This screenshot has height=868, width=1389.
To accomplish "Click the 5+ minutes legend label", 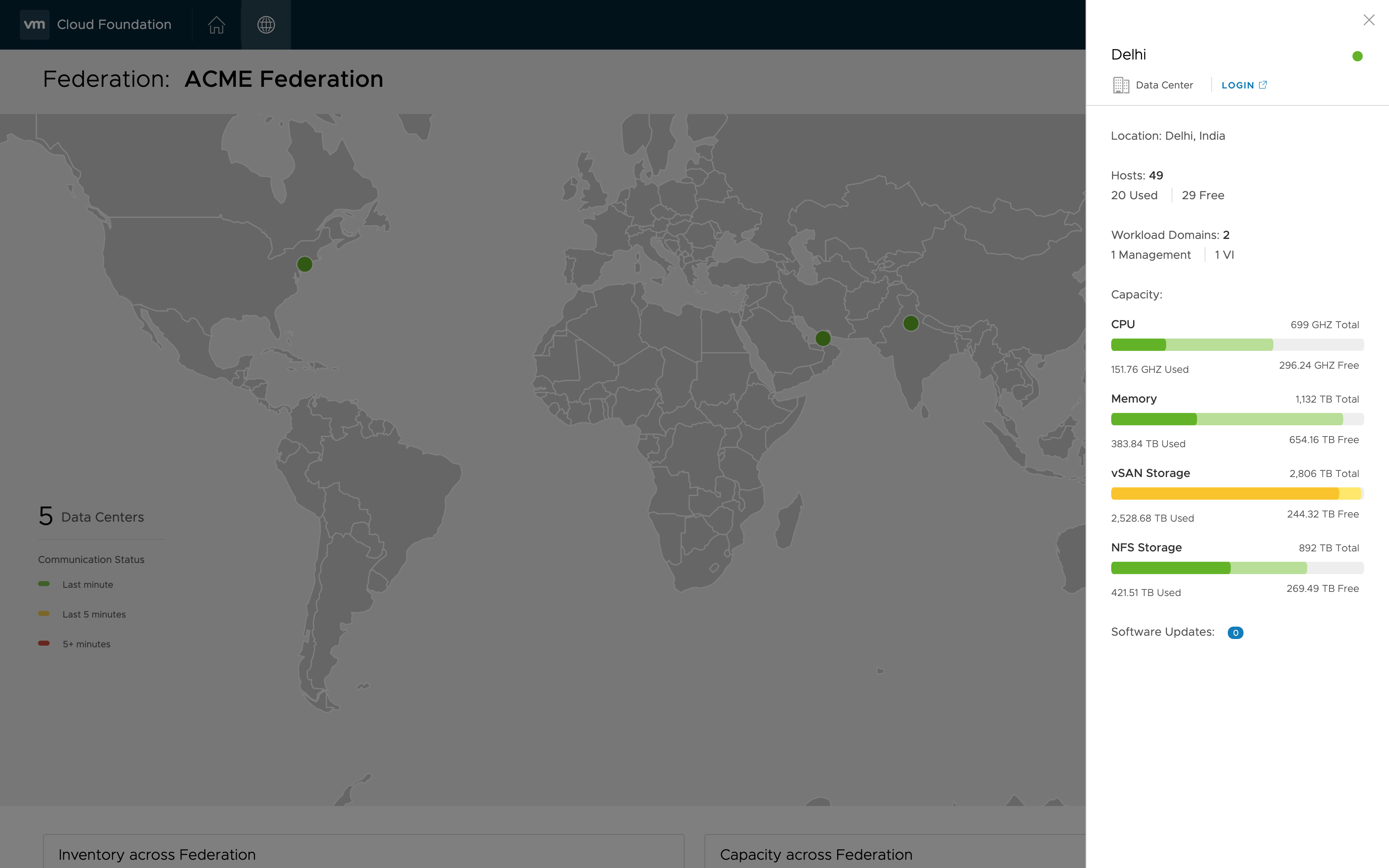I will click(x=87, y=644).
